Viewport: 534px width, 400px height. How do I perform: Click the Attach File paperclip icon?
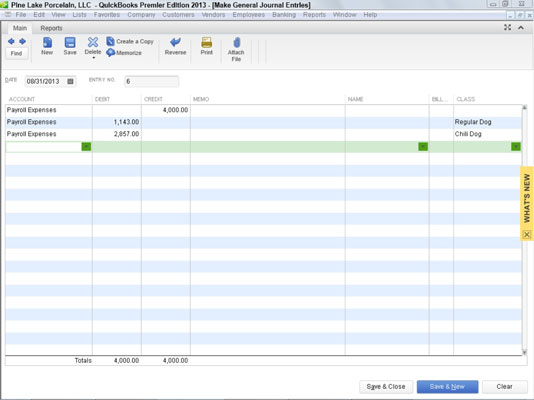tap(237, 42)
